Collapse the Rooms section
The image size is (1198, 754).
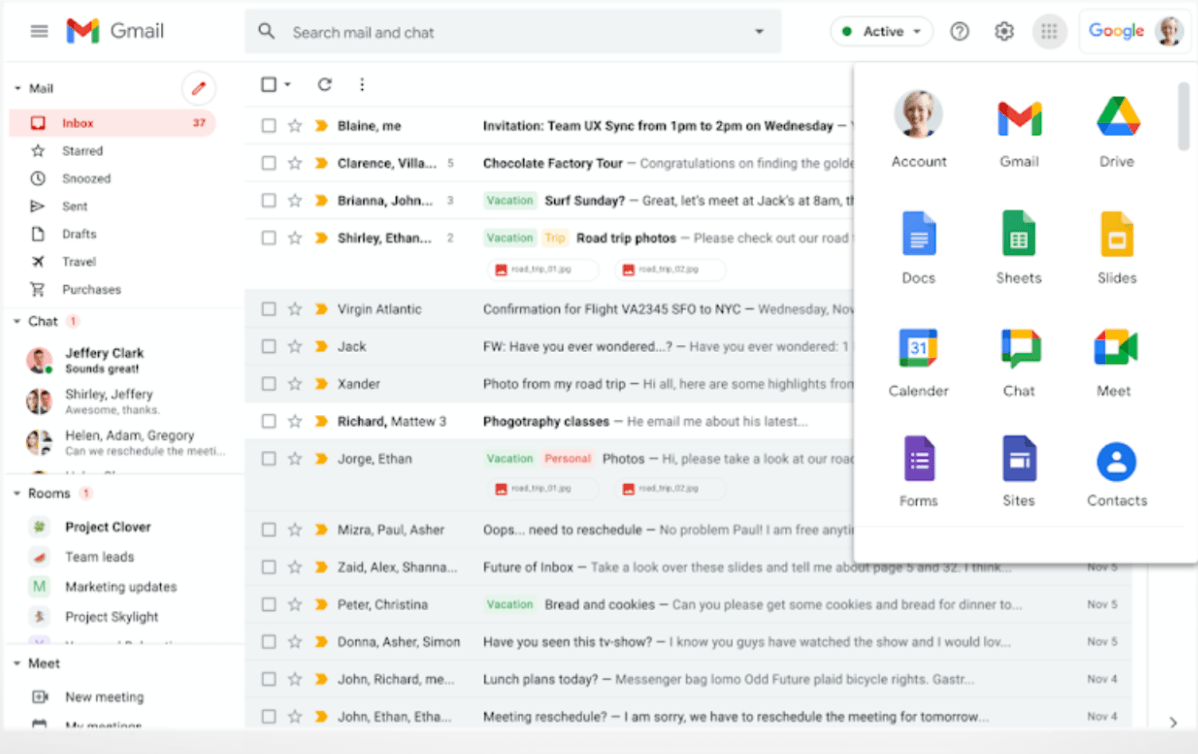[x=15, y=492]
